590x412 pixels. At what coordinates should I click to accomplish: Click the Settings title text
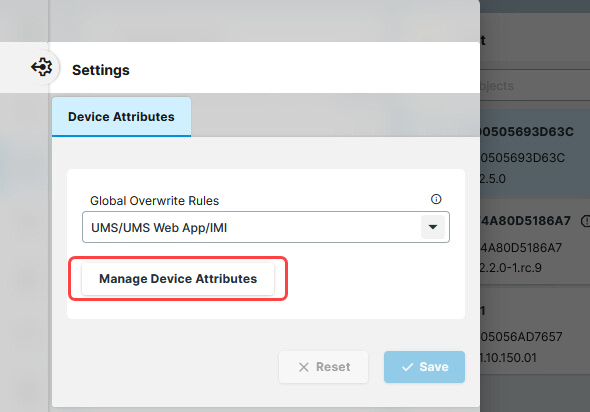coord(101,70)
